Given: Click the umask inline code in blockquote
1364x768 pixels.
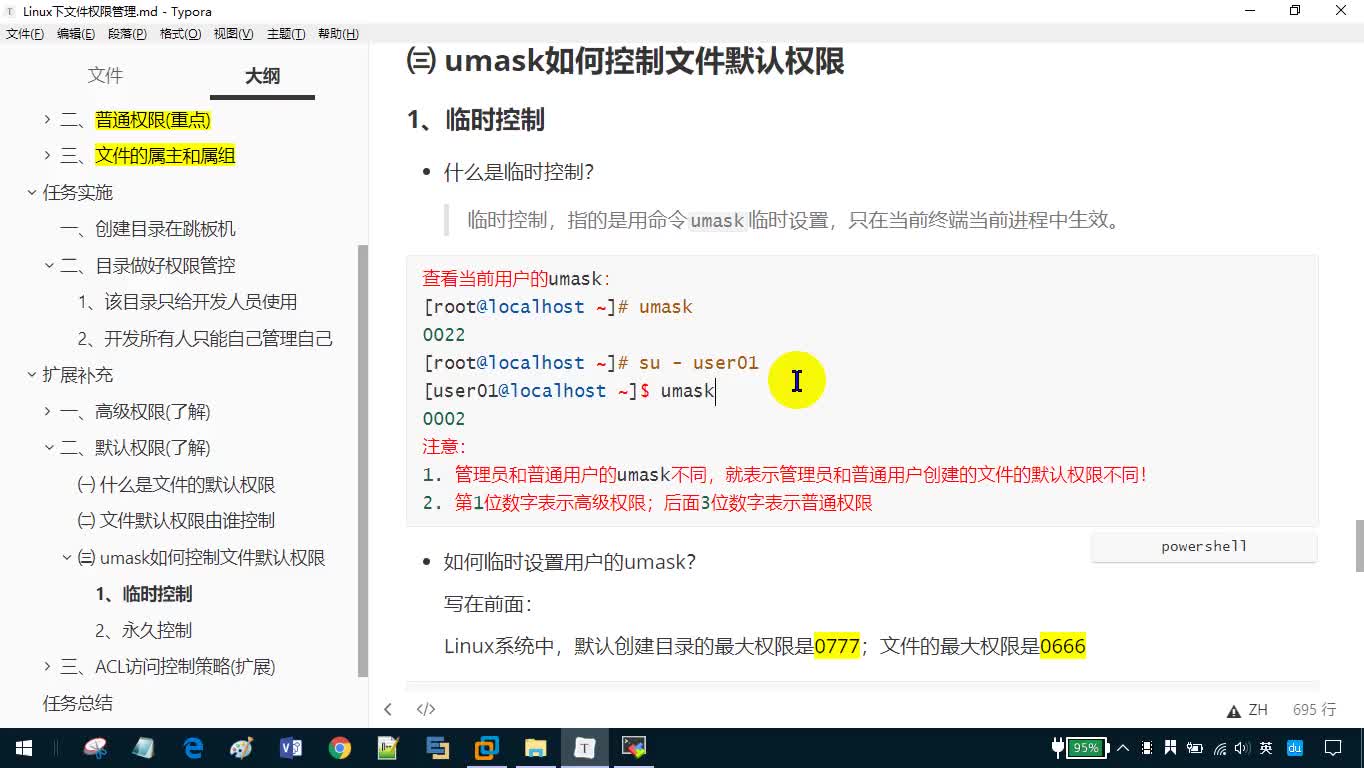Looking at the screenshot, I should point(717,221).
